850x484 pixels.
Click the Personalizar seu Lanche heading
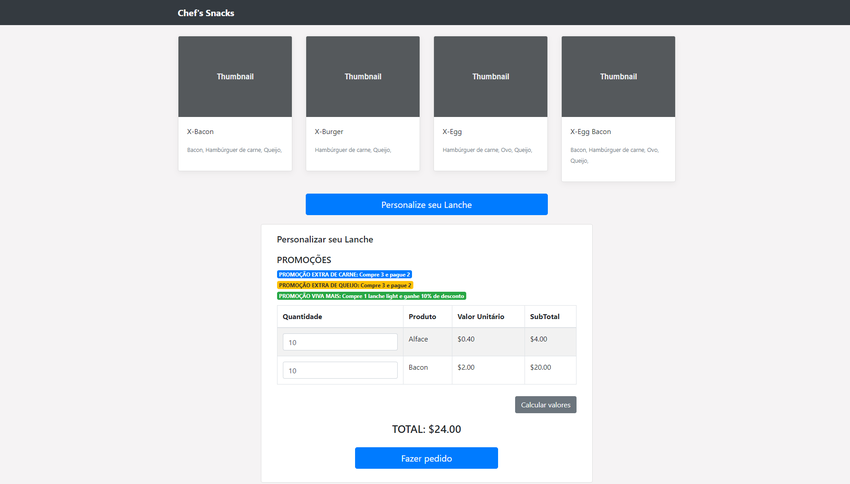(325, 240)
